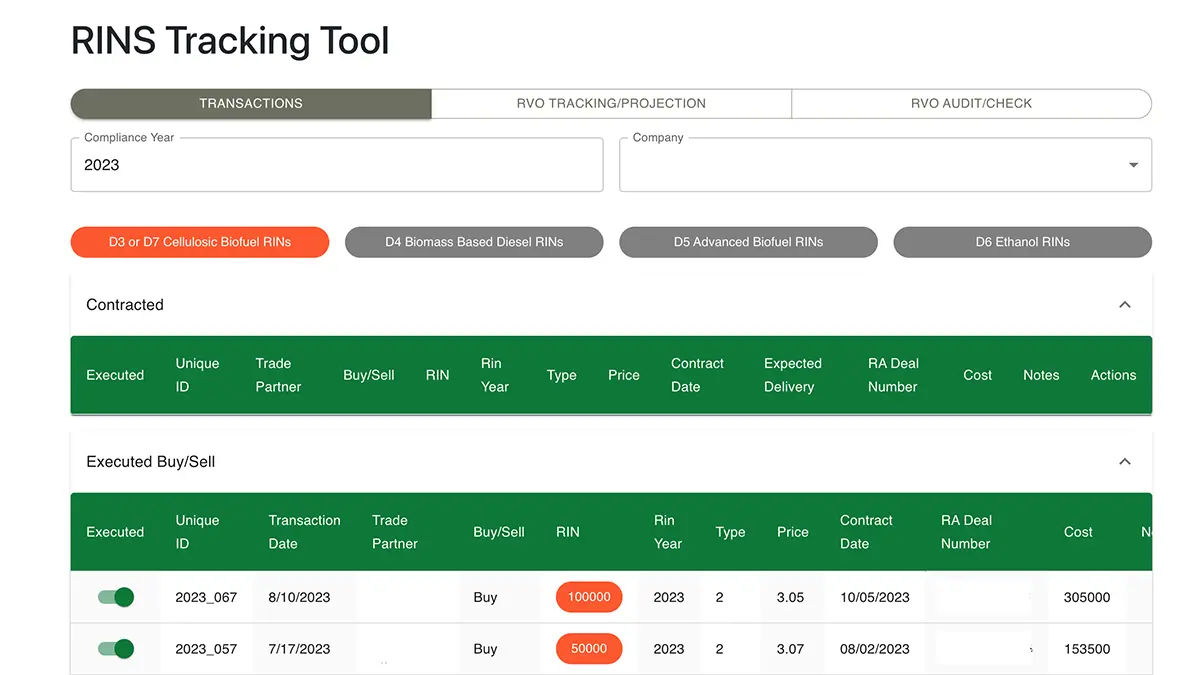The image size is (1200, 675).
Task: Toggle Executed switch for 2023_067
Action: (116, 597)
